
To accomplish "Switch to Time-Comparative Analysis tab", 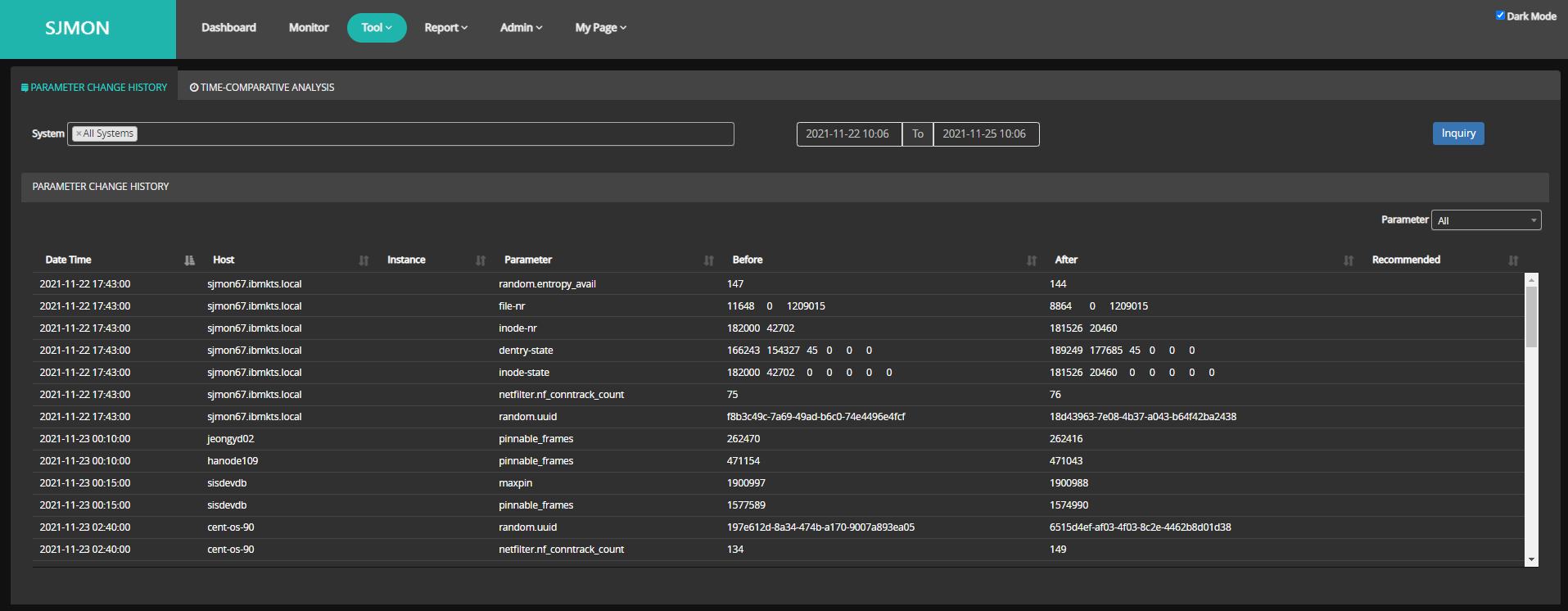I will coord(262,88).
